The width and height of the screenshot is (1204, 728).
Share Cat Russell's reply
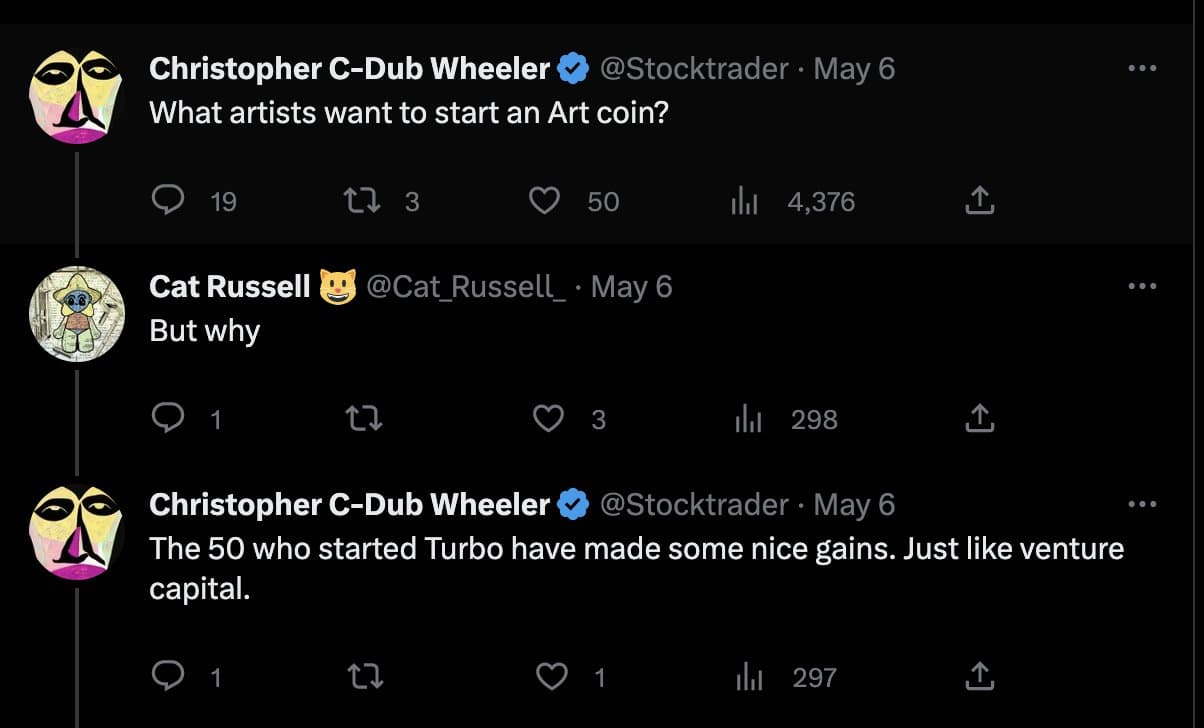tap(979, 419)
